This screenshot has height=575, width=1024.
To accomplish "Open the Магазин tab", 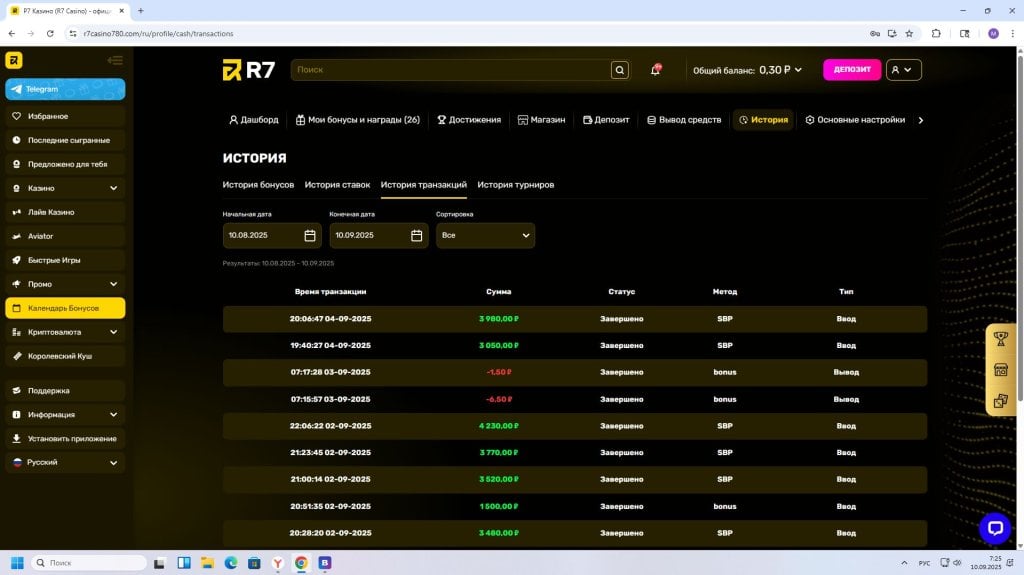I will pyautogui.click(x=541, y=120).
